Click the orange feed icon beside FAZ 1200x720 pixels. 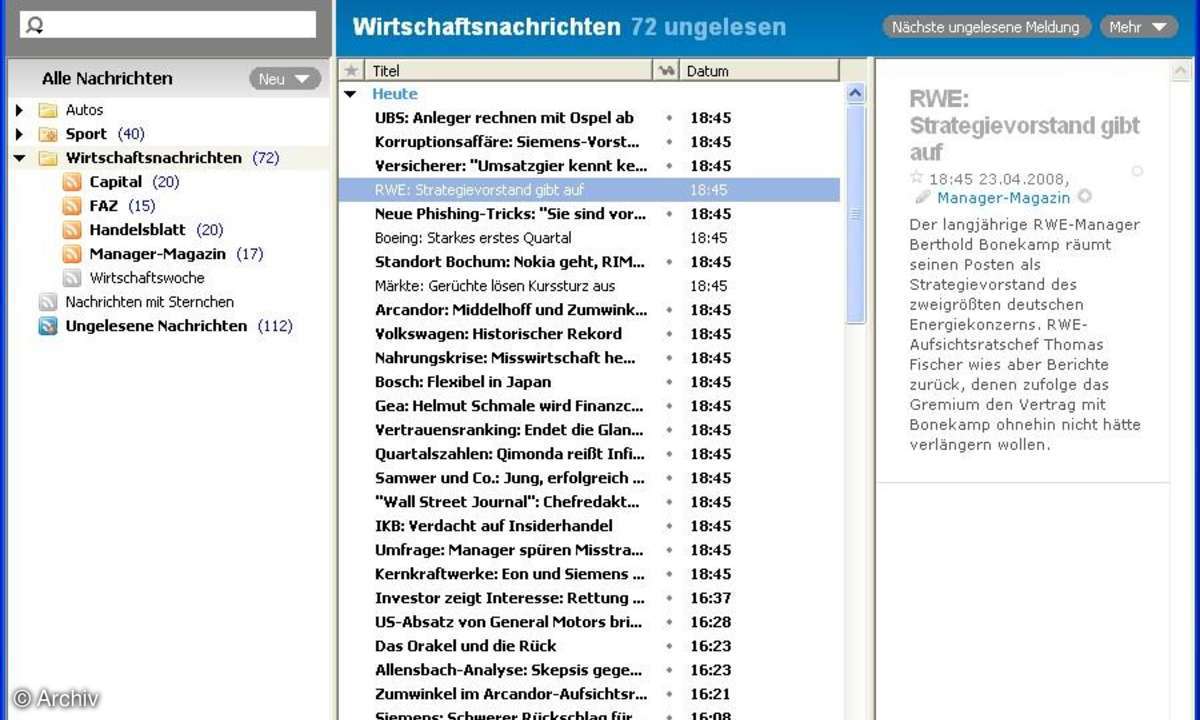72,206
